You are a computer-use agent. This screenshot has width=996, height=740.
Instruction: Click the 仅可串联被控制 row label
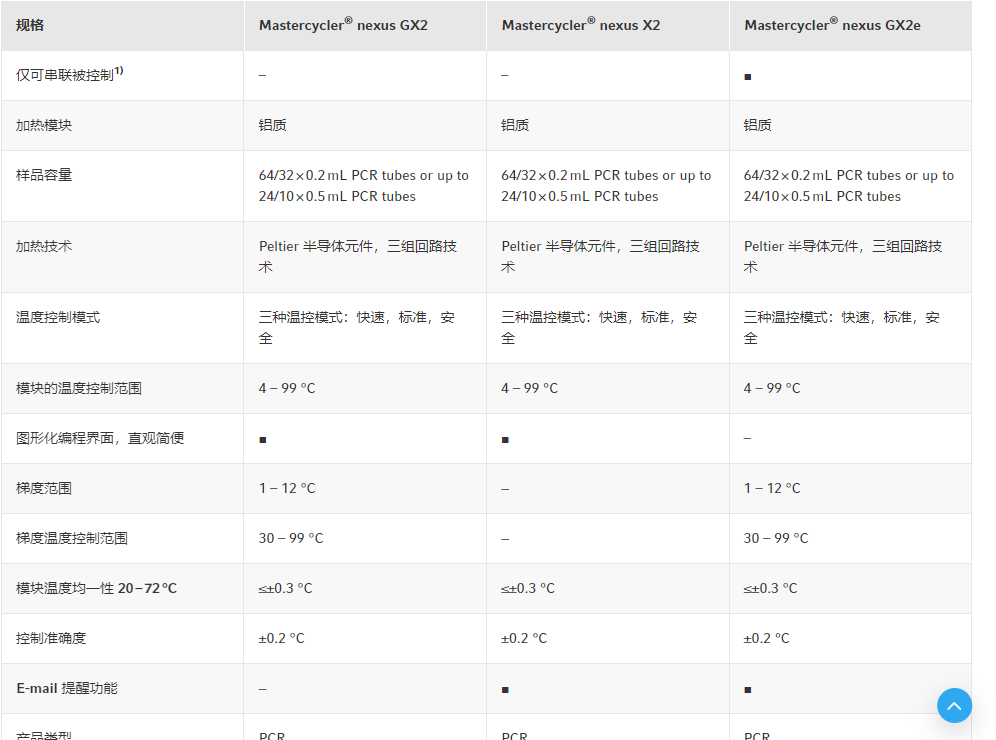69,74
